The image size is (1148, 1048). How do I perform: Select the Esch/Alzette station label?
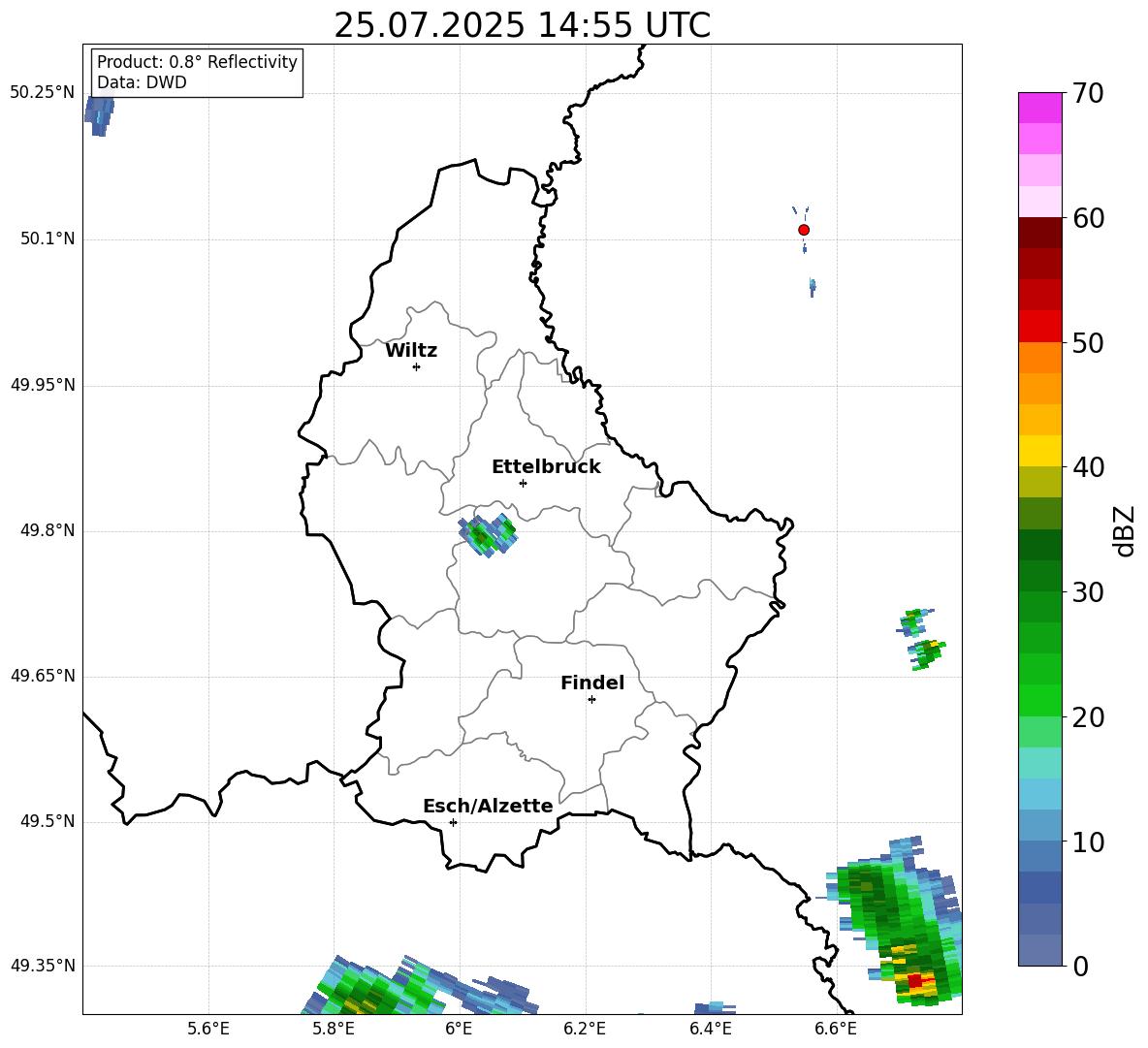[488, 806]
